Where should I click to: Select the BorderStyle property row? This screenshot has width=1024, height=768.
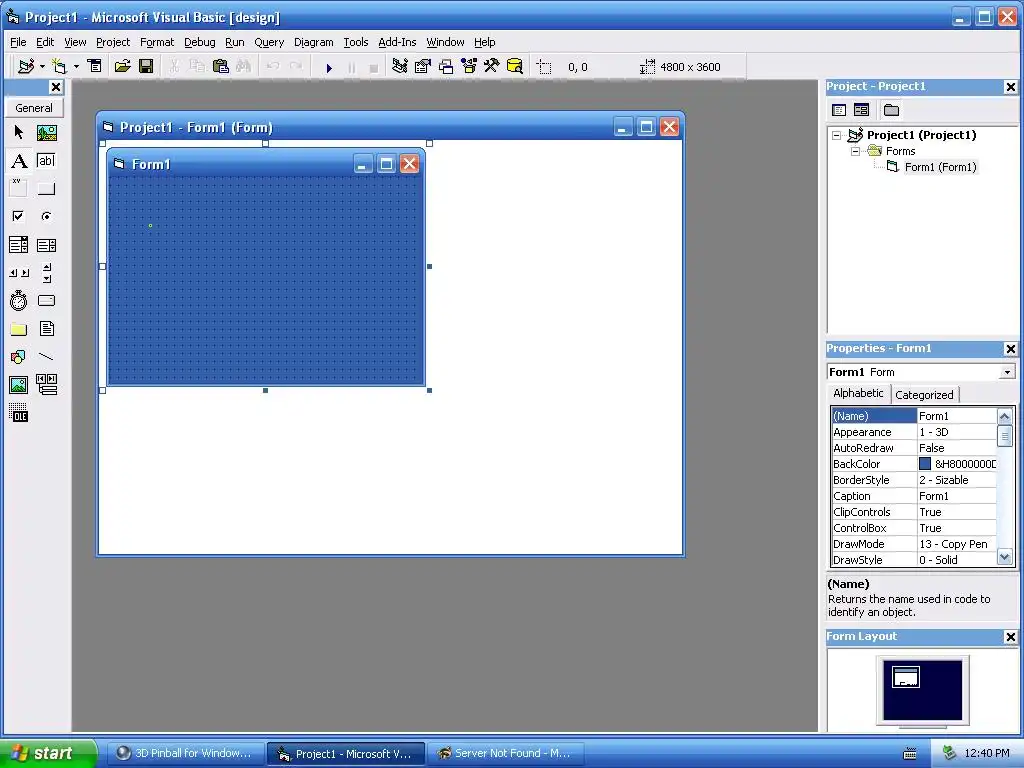914,480
